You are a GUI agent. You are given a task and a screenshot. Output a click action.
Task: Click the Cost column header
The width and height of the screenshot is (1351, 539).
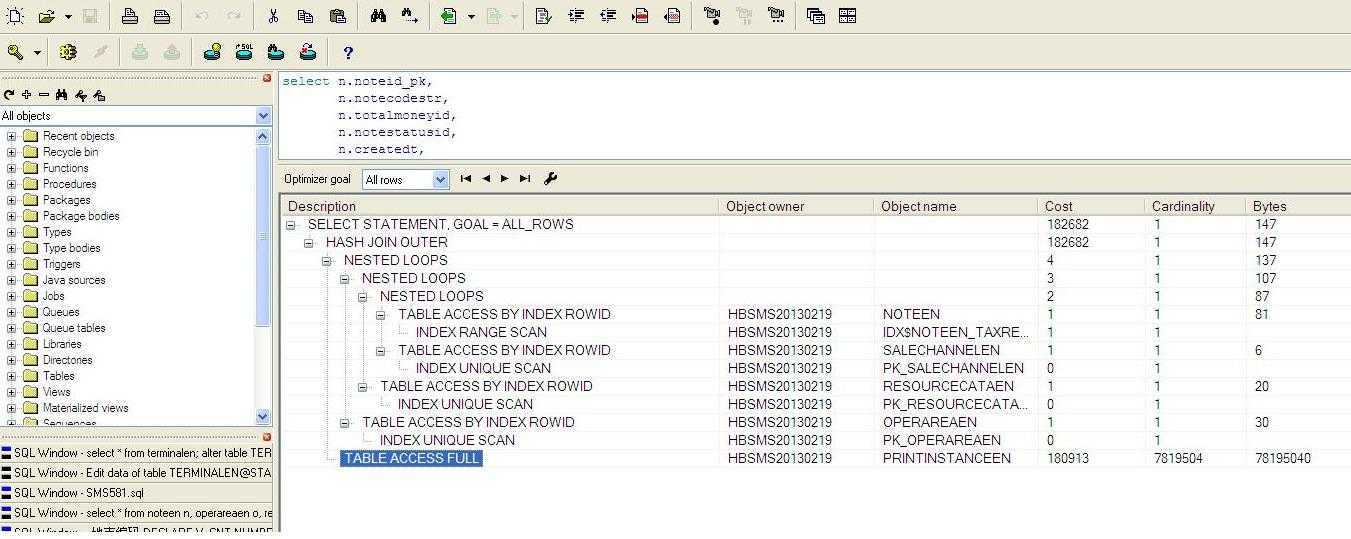point(1092,206)
